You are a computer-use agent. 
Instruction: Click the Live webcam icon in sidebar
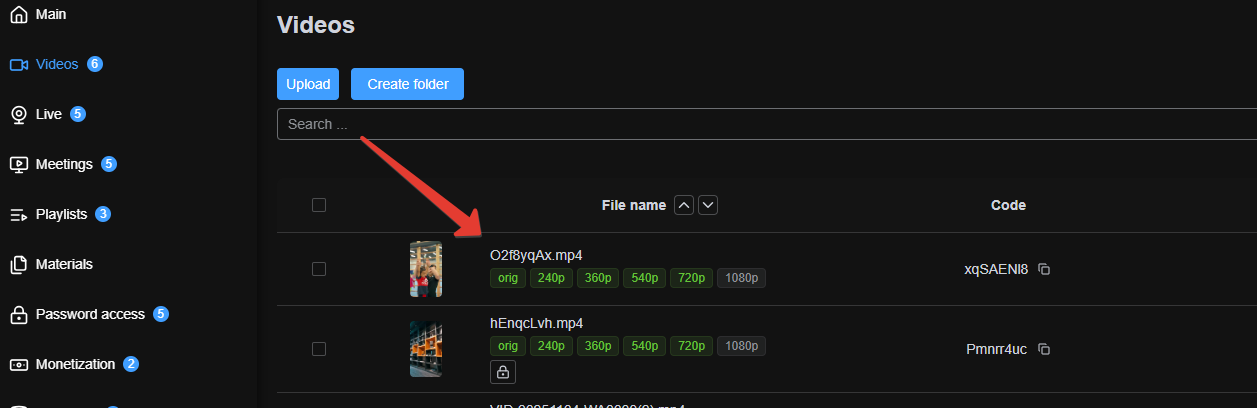click(x=18, y=115)
